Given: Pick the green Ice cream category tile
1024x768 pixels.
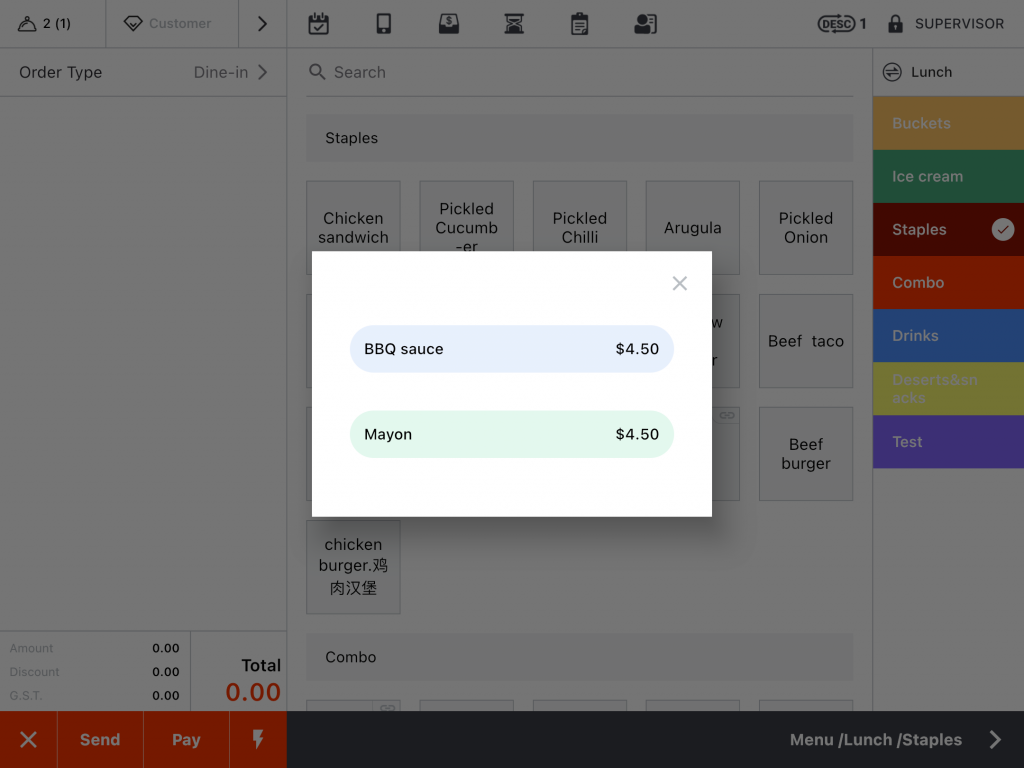Looking at the screenshot, I should (948, 177).
